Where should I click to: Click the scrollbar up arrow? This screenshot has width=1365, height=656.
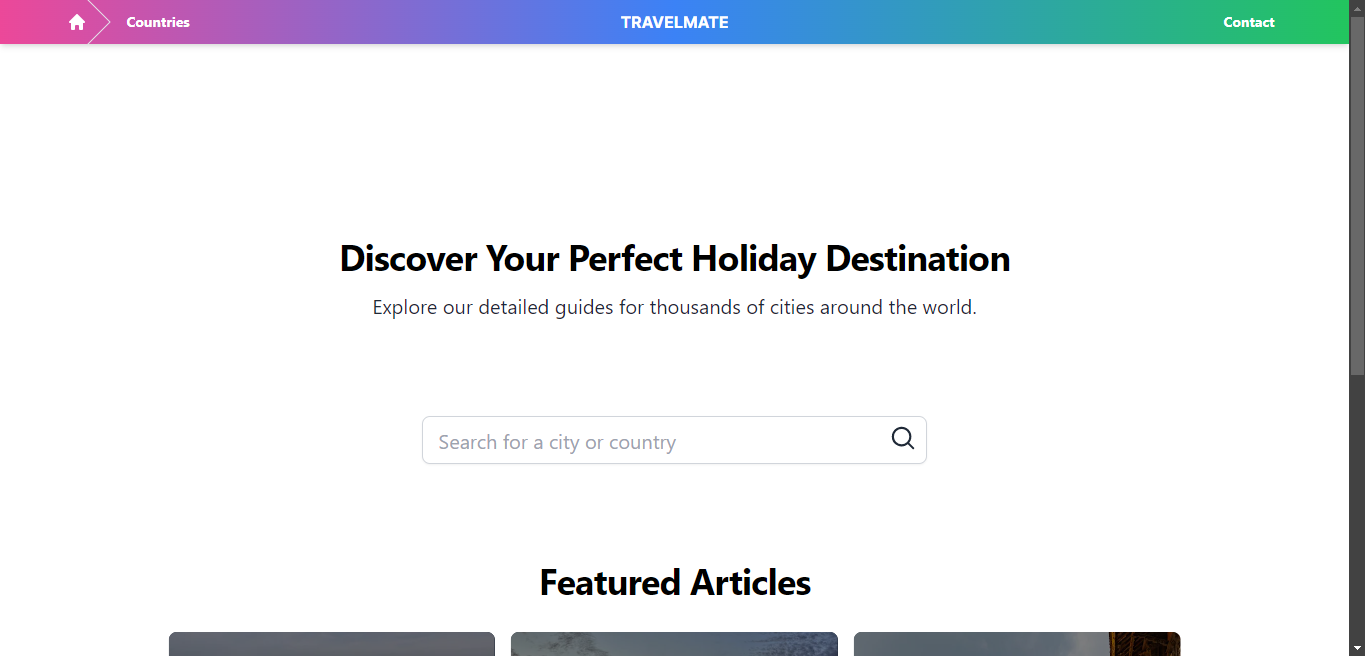coord(1357,7)
